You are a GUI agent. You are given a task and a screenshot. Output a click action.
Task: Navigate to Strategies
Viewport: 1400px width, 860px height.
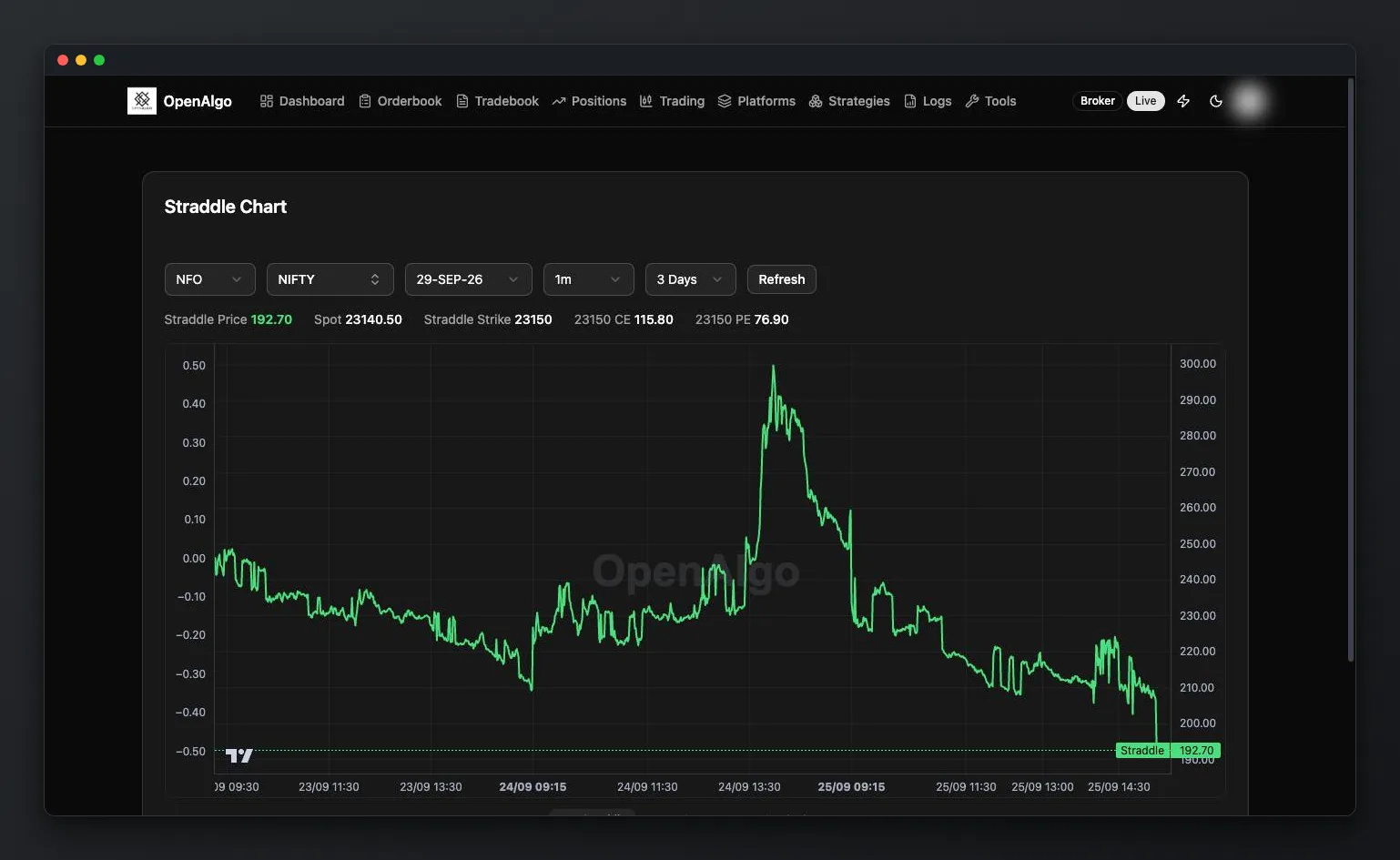(x=849, y=101)
